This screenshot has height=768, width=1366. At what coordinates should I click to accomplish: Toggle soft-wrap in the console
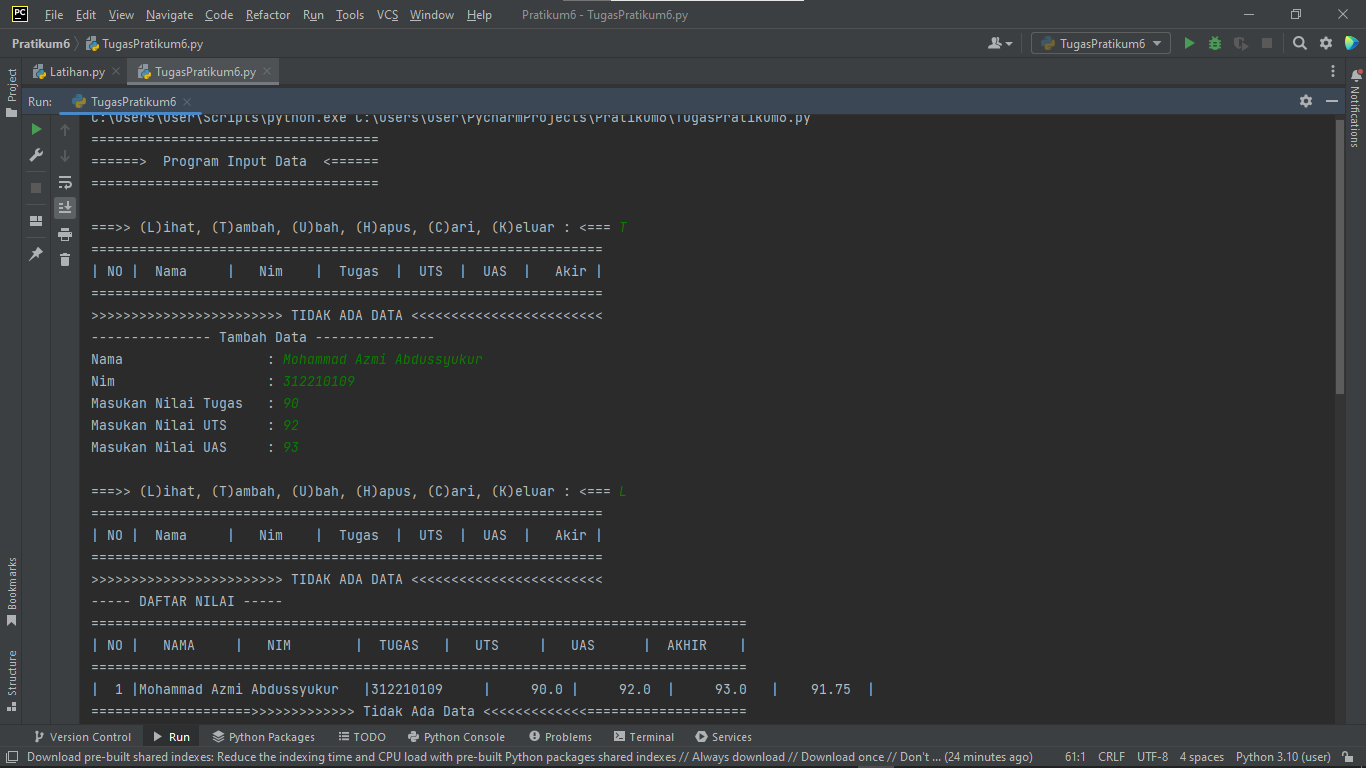(65, 182)
